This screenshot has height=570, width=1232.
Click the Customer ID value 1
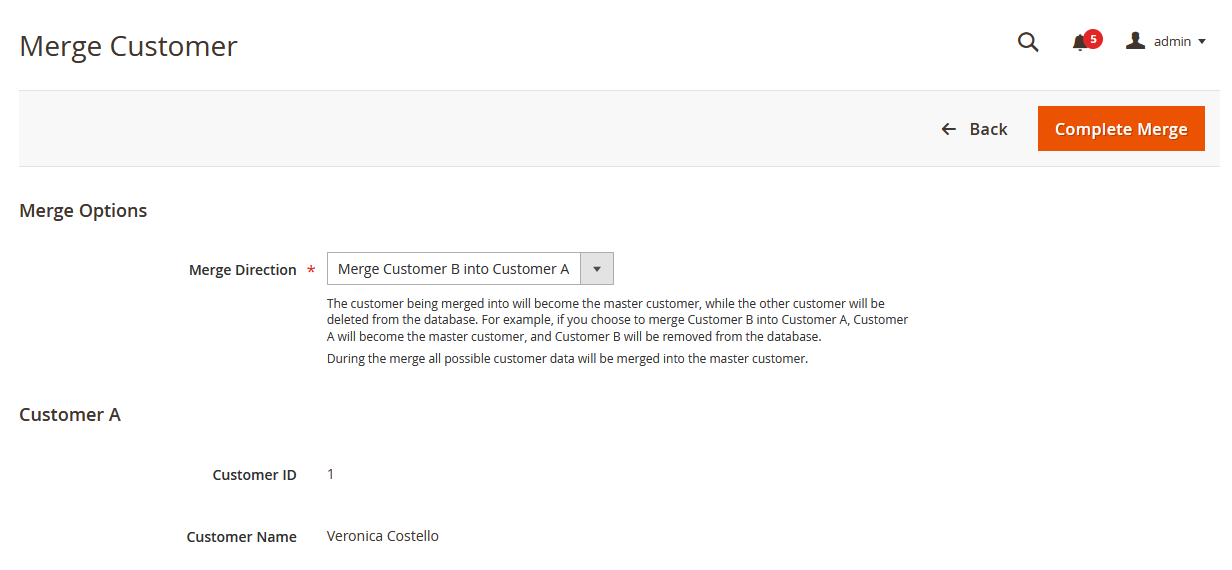click(x=331, y=474)
